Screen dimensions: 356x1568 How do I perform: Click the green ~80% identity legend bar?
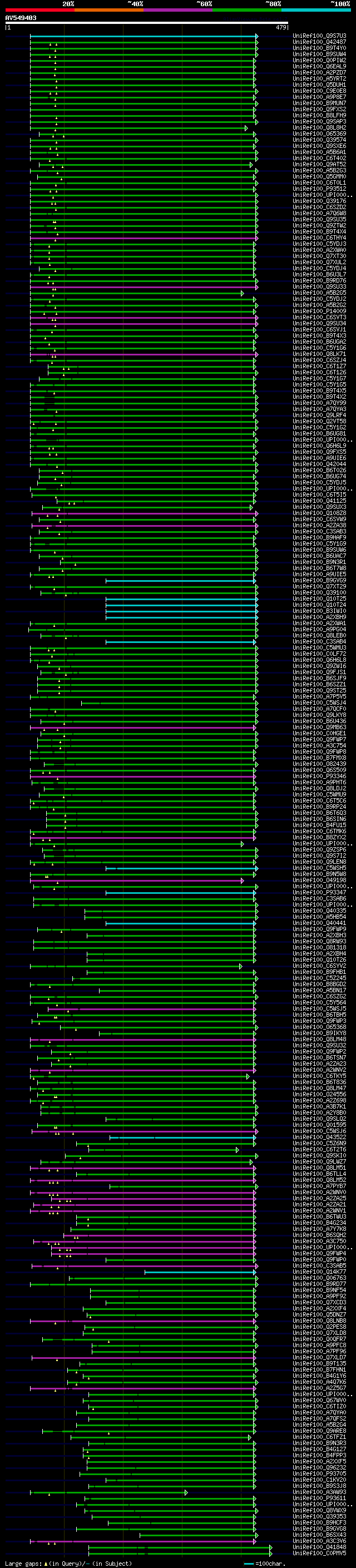[247, 10]
